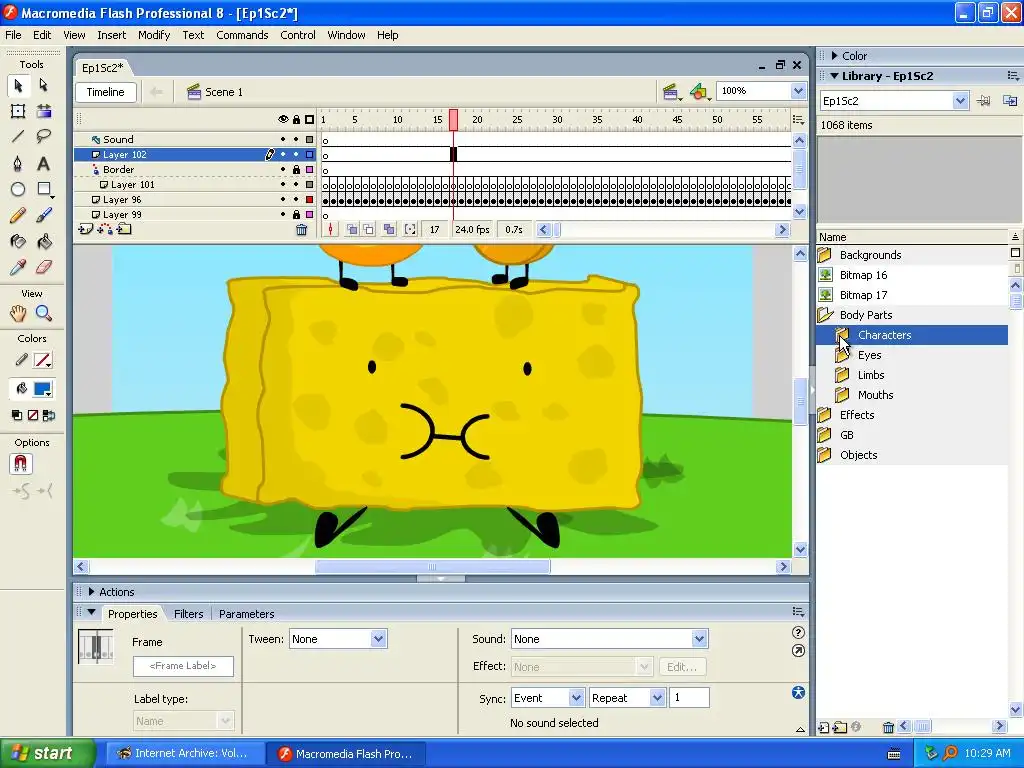The height and width of the screenshot is (768, 1024).
Task: Open the Insert menu
Action: click(112, 35)
